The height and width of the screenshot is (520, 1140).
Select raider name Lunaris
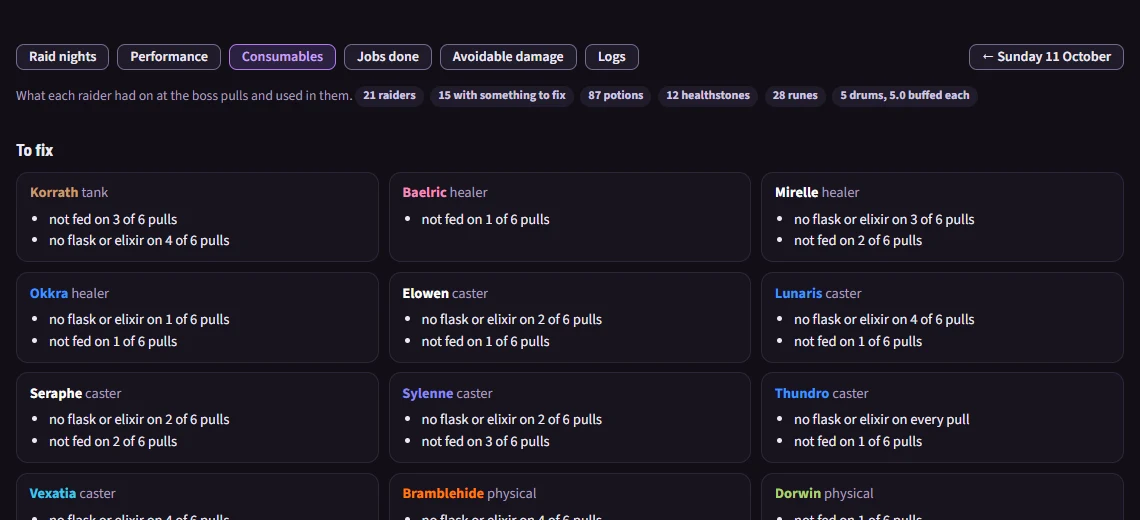point(798,293)
